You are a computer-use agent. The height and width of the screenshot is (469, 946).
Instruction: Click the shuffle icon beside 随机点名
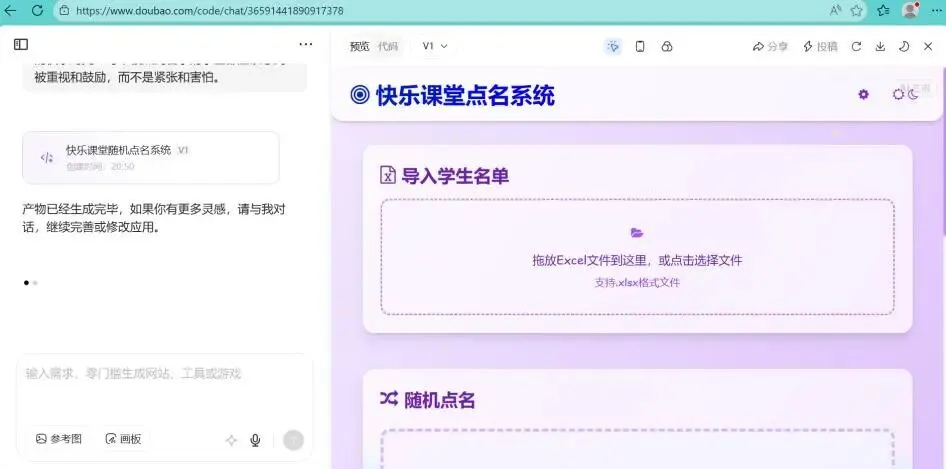pyautogui.click(x=389, y=398)
